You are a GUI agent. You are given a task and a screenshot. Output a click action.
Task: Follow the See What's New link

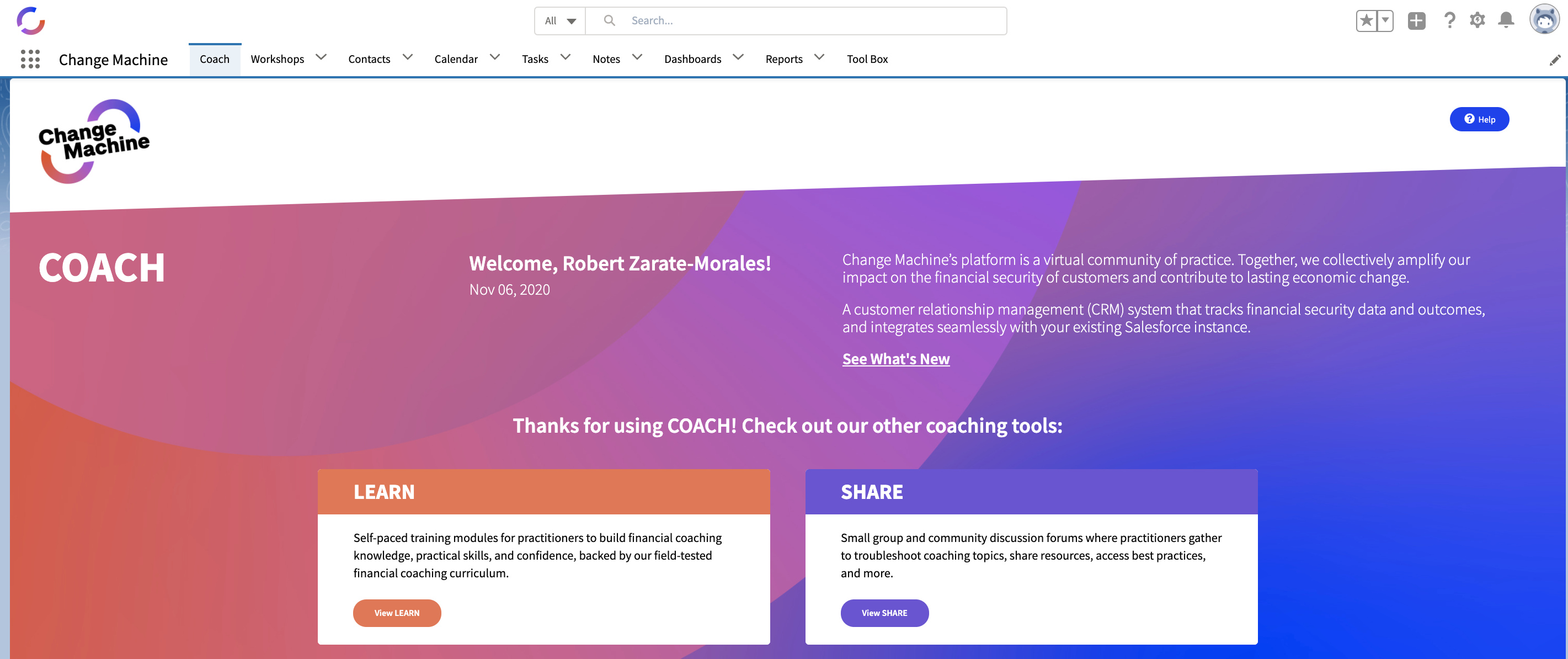point(895,359)
